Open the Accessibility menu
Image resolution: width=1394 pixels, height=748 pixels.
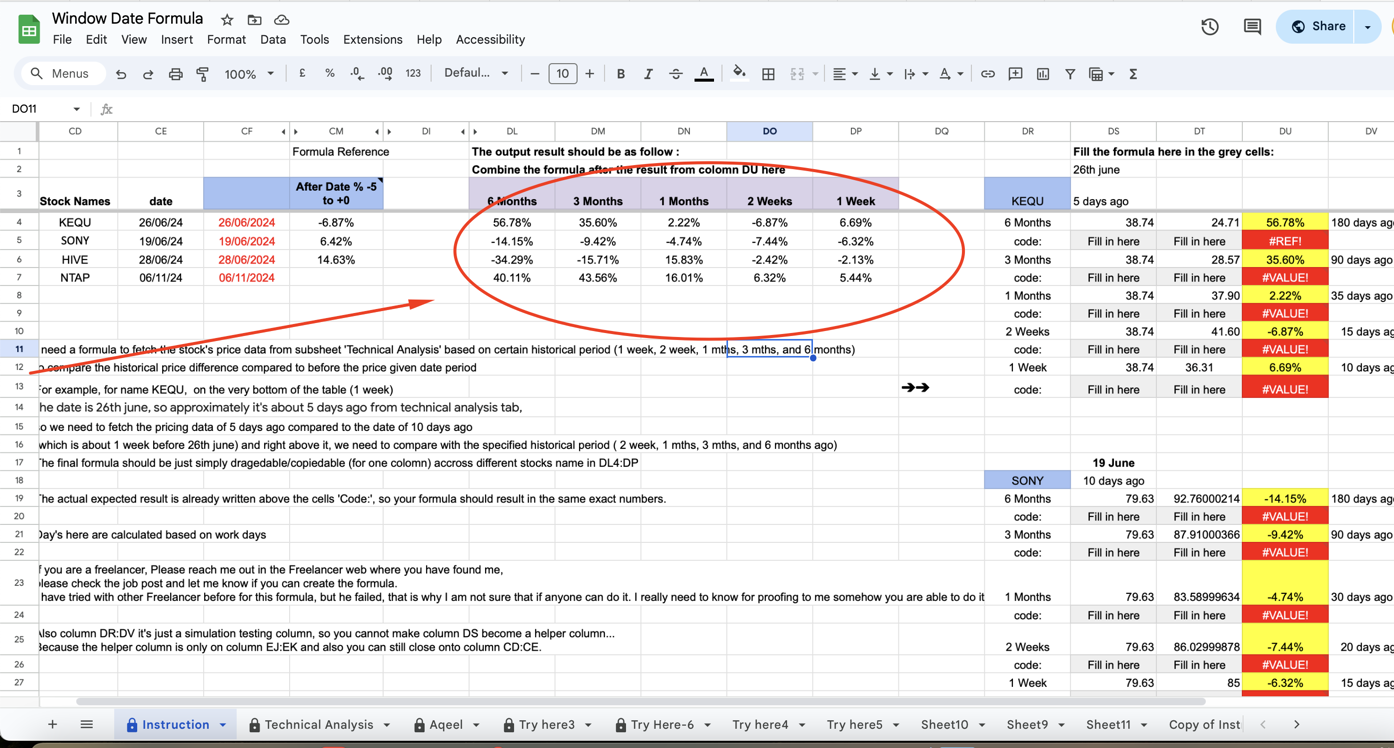[490, 40]
